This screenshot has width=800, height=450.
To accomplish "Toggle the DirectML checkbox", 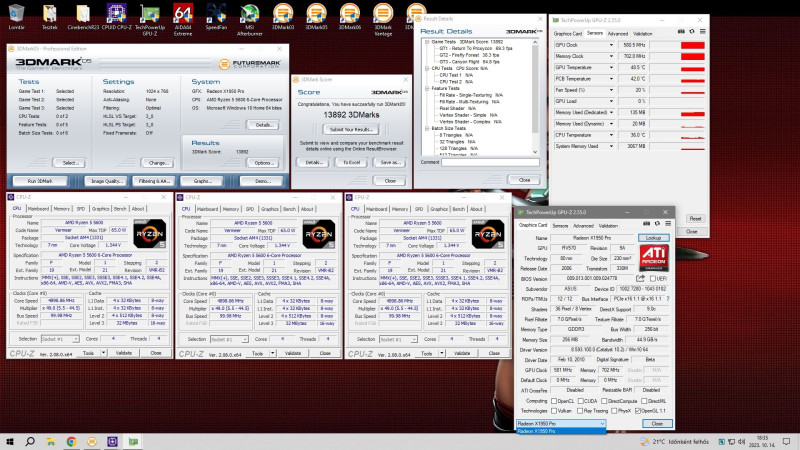I will (x=644, y=401).
